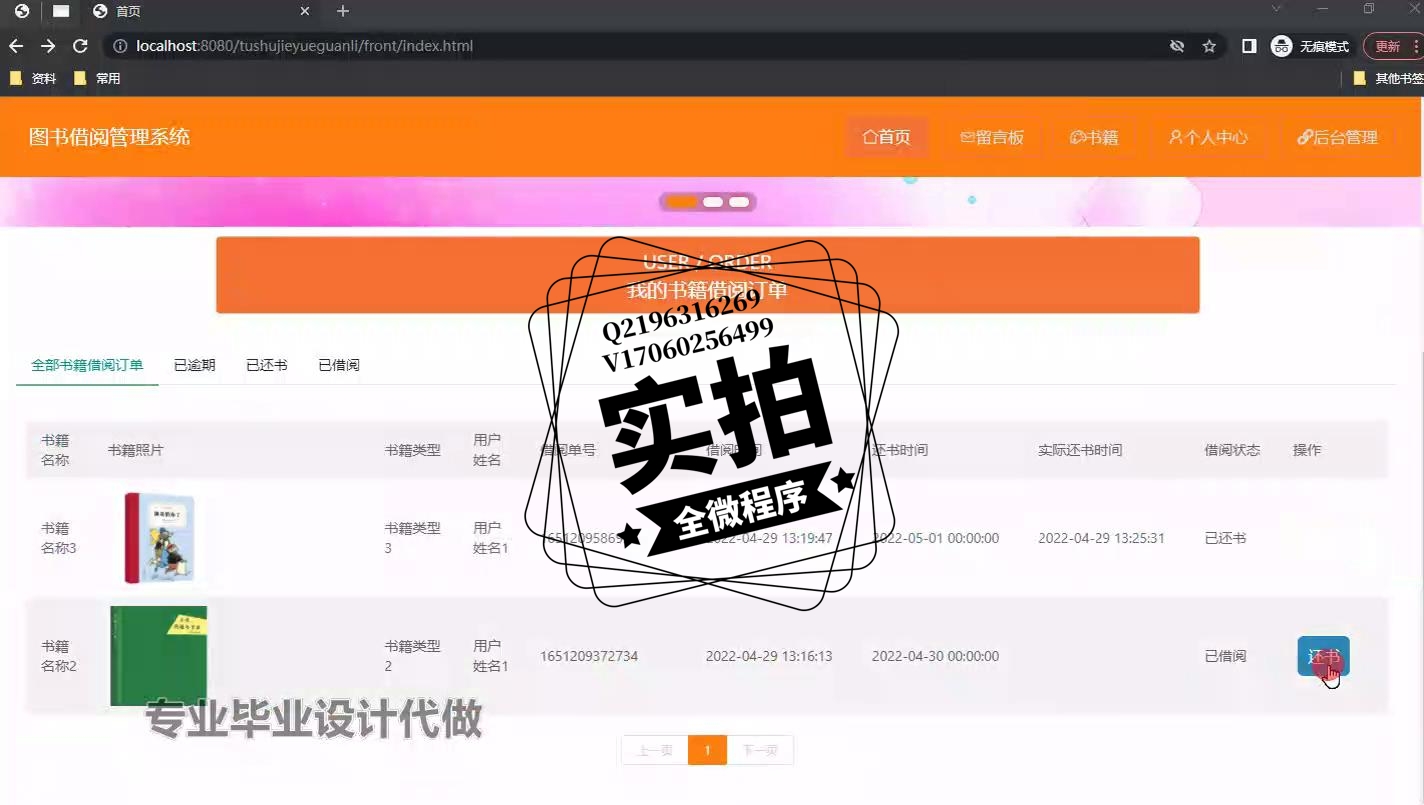
Task: Switch to the 已还书 tab
Action: tap(266, 365)
